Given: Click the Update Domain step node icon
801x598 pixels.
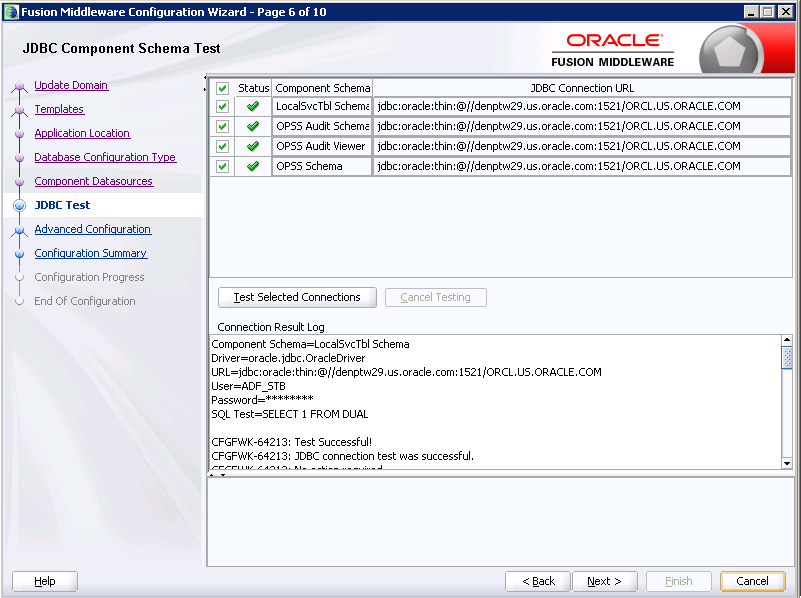Looking at the screenshot, I should (x=19, y=86).
